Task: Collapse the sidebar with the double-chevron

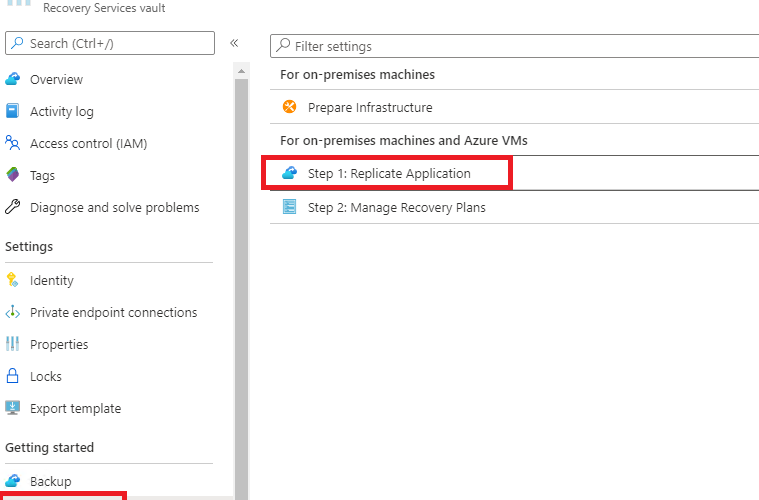Action: [x=234, y=43]
